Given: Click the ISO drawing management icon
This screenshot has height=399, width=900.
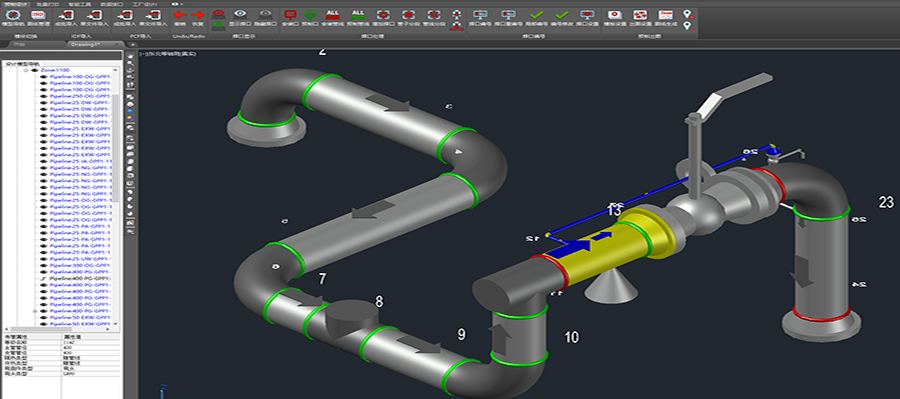Looking at the screenshot, I should [x=37, y=15].
